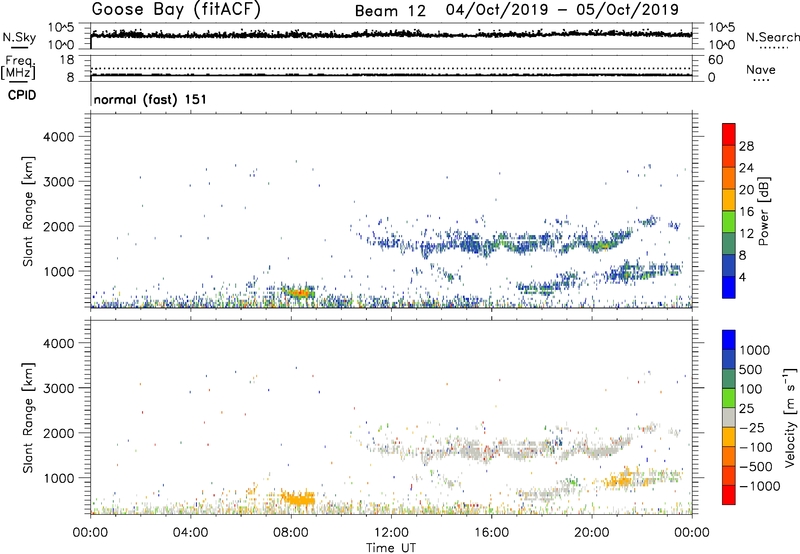The height and width of the screenshot is (554, 800).
Task: Click the '08:00' time tick label
Action: 291,533
